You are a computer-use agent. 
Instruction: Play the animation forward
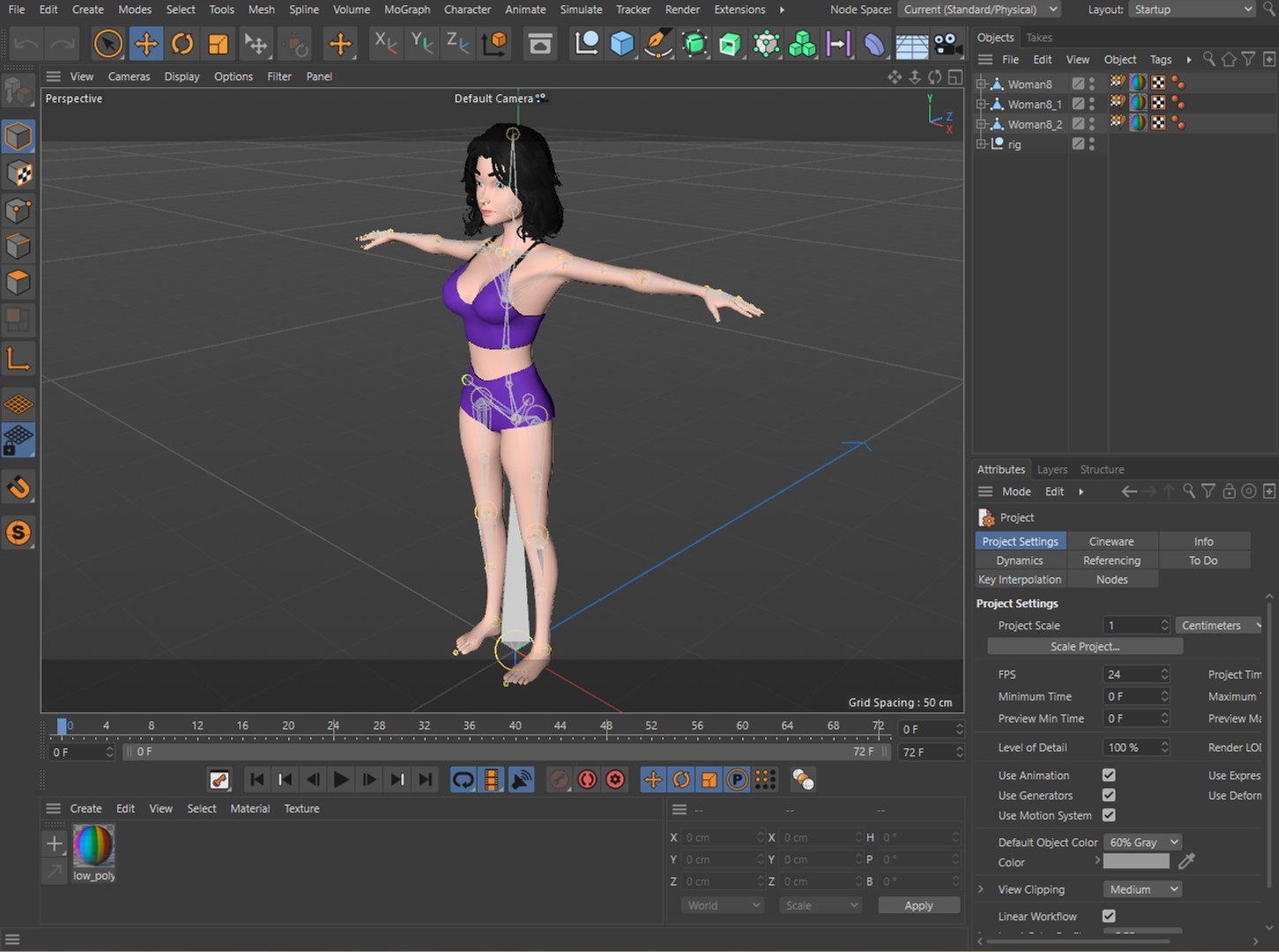tap(341, 779)
